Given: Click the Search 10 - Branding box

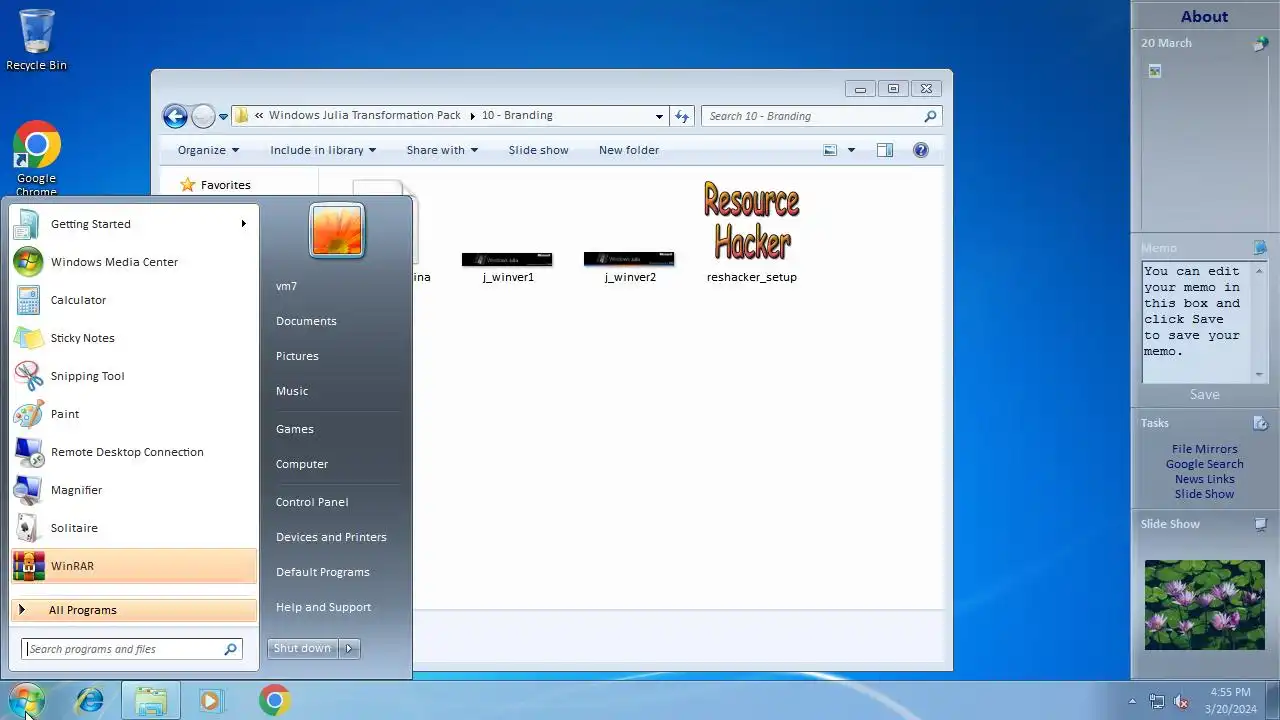Looking at the screenshot, I should click(821, 116).
